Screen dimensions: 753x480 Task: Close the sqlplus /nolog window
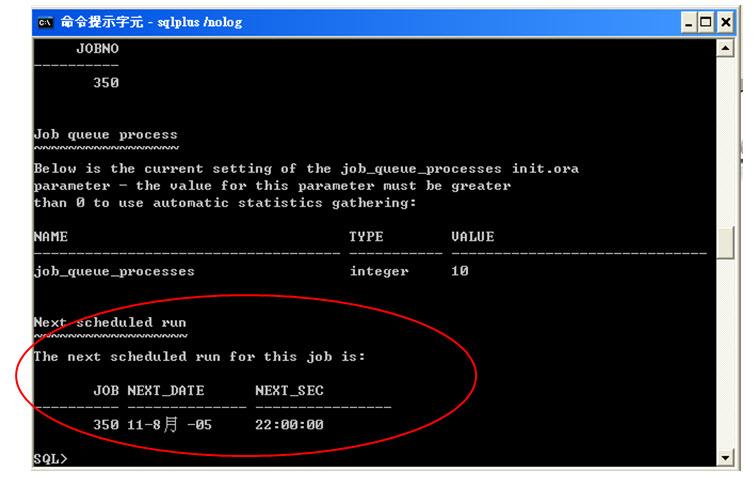(726, 23)
